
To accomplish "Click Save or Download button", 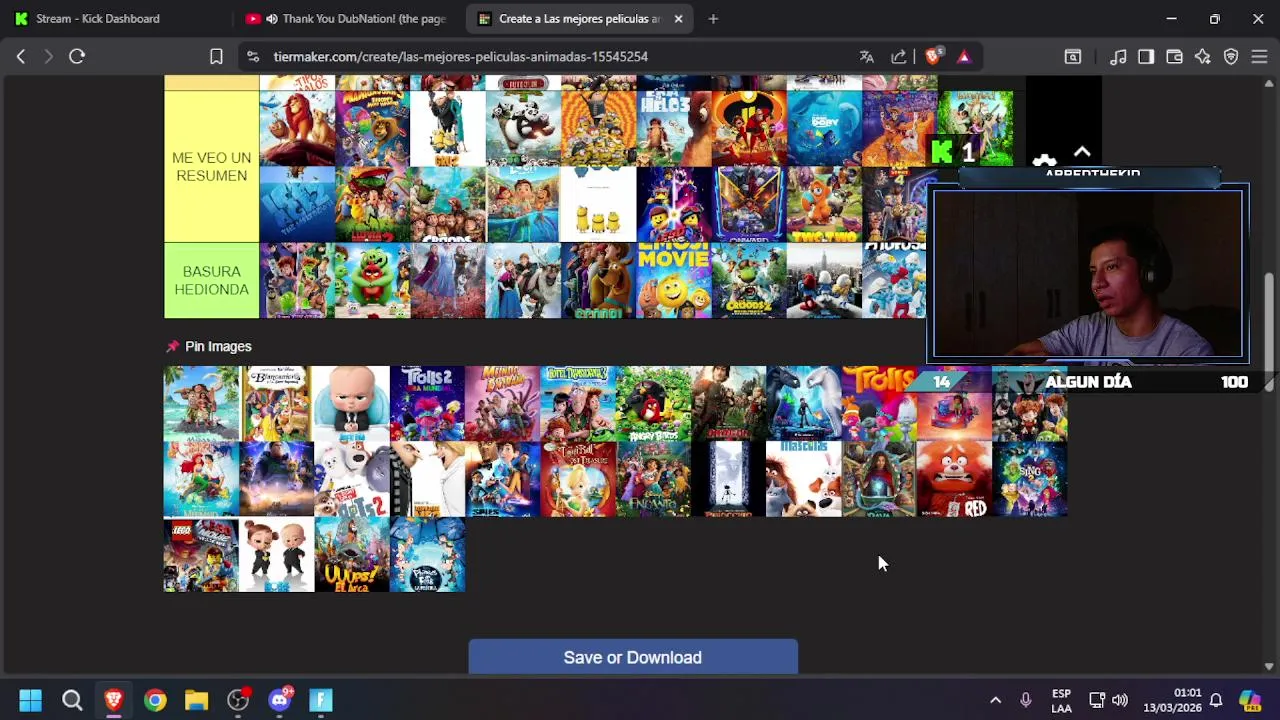I will tap(633, 657).
